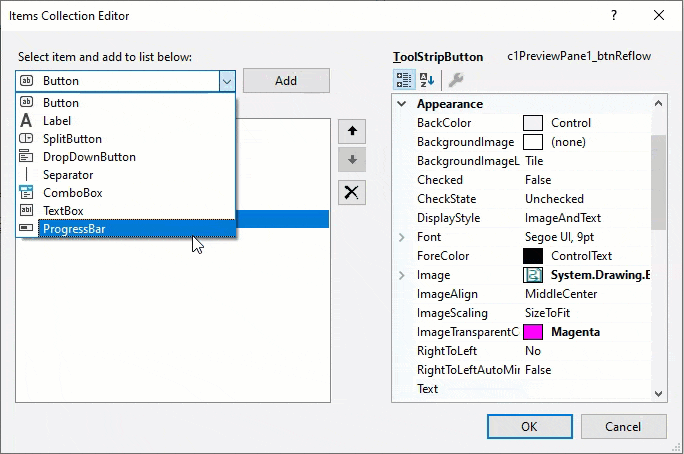Click the Property Pages wrench icon
The width and height of the screenshot is (684, 454).
[455, 81]
